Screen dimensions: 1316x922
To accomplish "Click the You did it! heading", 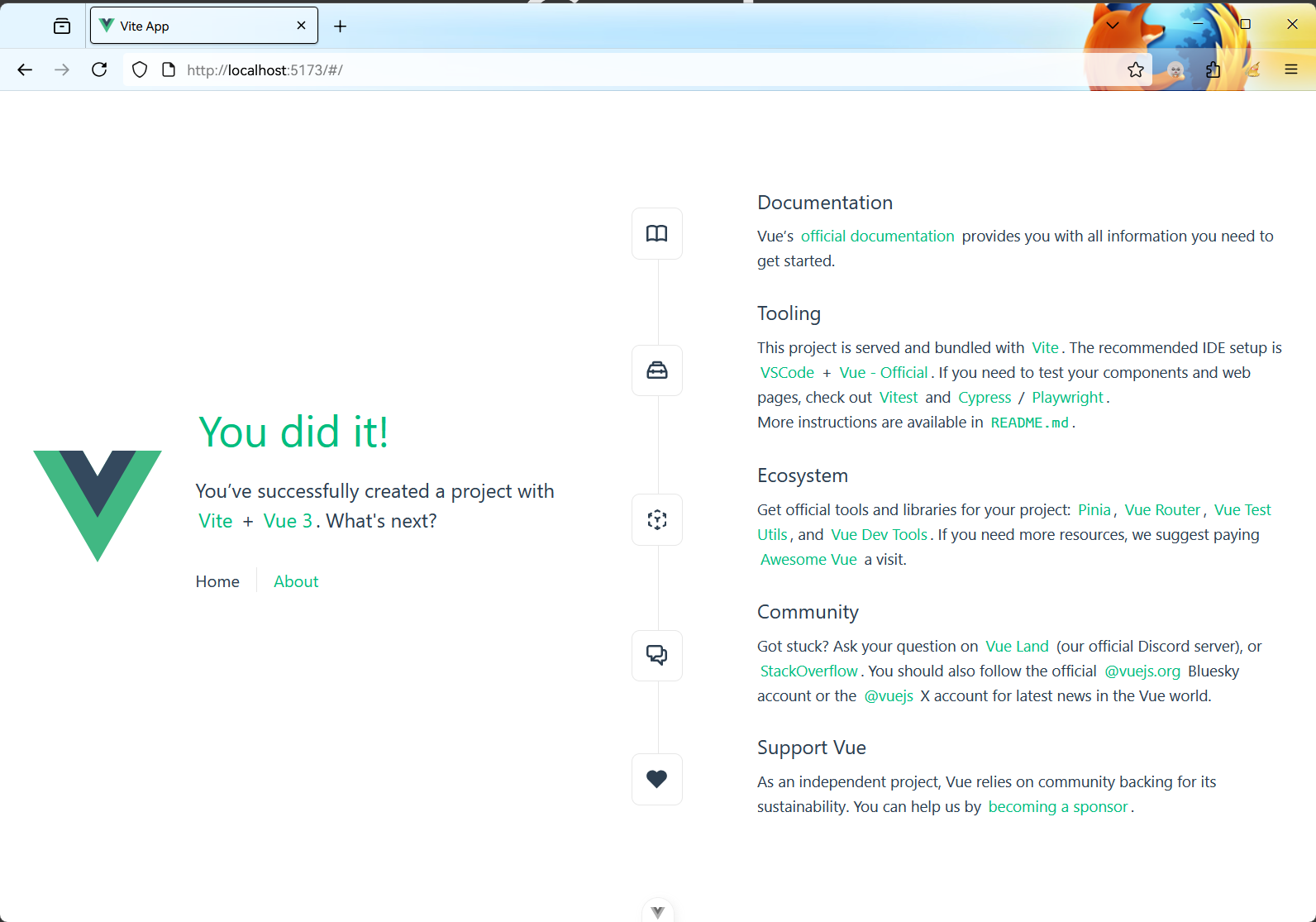I will tap(293, 432).
